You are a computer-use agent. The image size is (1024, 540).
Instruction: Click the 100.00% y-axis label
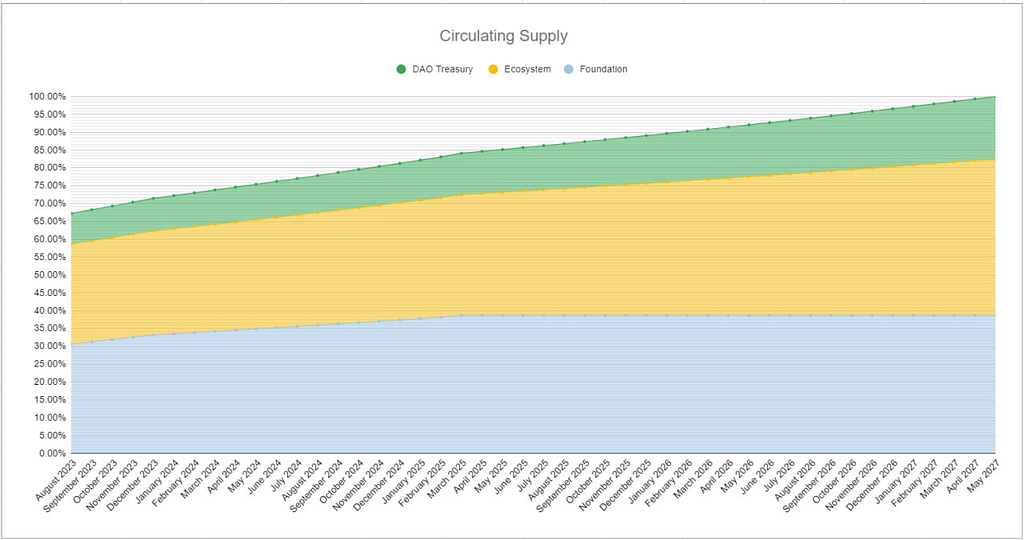pos(47,97)
